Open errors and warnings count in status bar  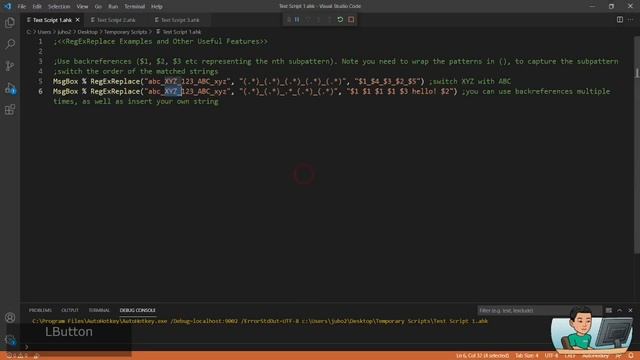pos(16,356)
